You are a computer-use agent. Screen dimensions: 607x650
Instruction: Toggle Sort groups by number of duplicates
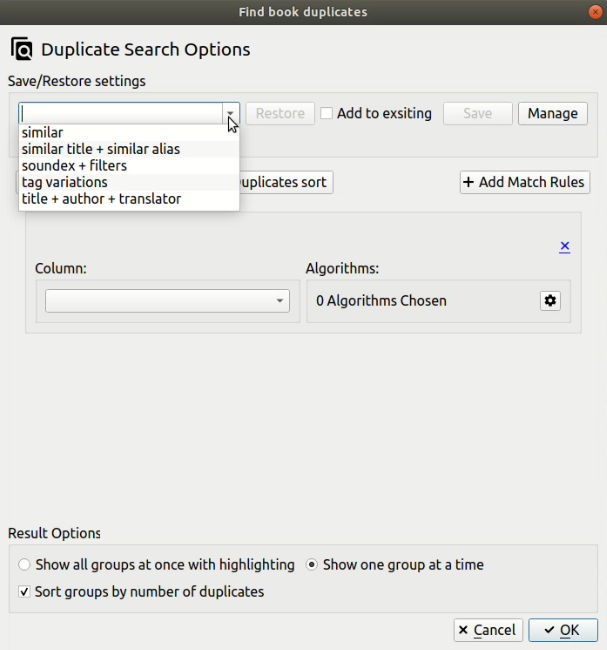(25, 592)
